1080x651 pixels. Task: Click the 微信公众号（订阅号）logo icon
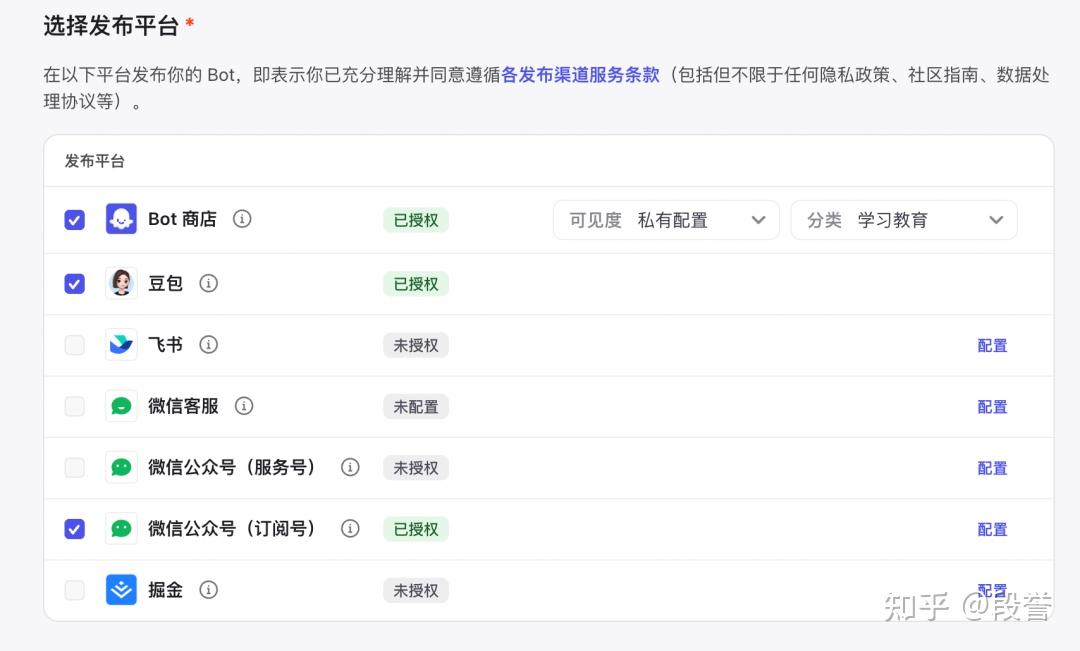121,528
